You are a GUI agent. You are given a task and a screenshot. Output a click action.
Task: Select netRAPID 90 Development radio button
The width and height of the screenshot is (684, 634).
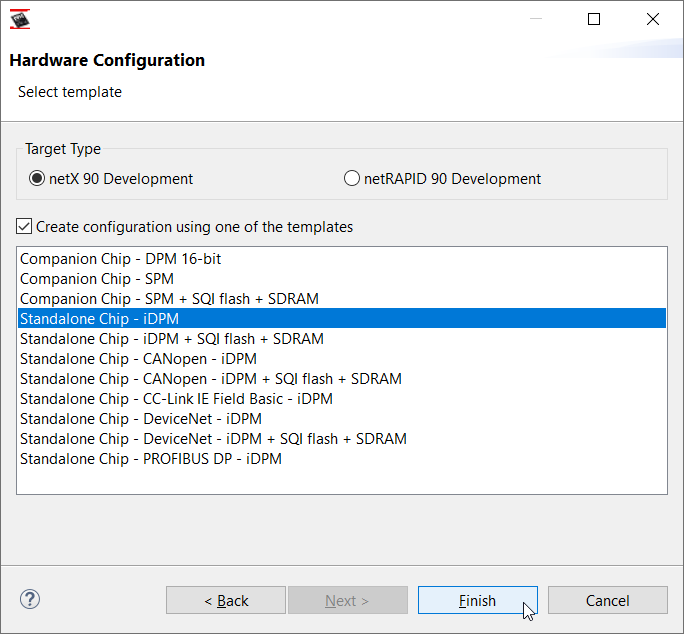tap(351, 179)
